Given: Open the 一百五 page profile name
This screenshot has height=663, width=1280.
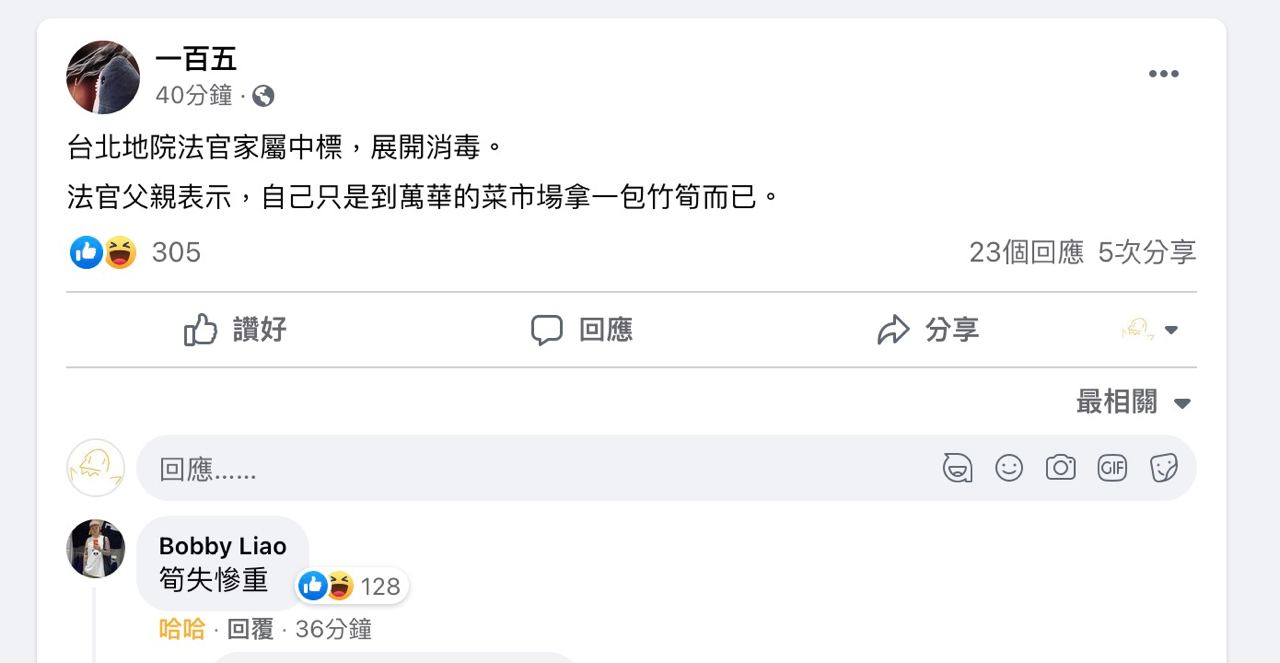Looking at the screenshot, I should pyautogui.click(x=196, y=59).
